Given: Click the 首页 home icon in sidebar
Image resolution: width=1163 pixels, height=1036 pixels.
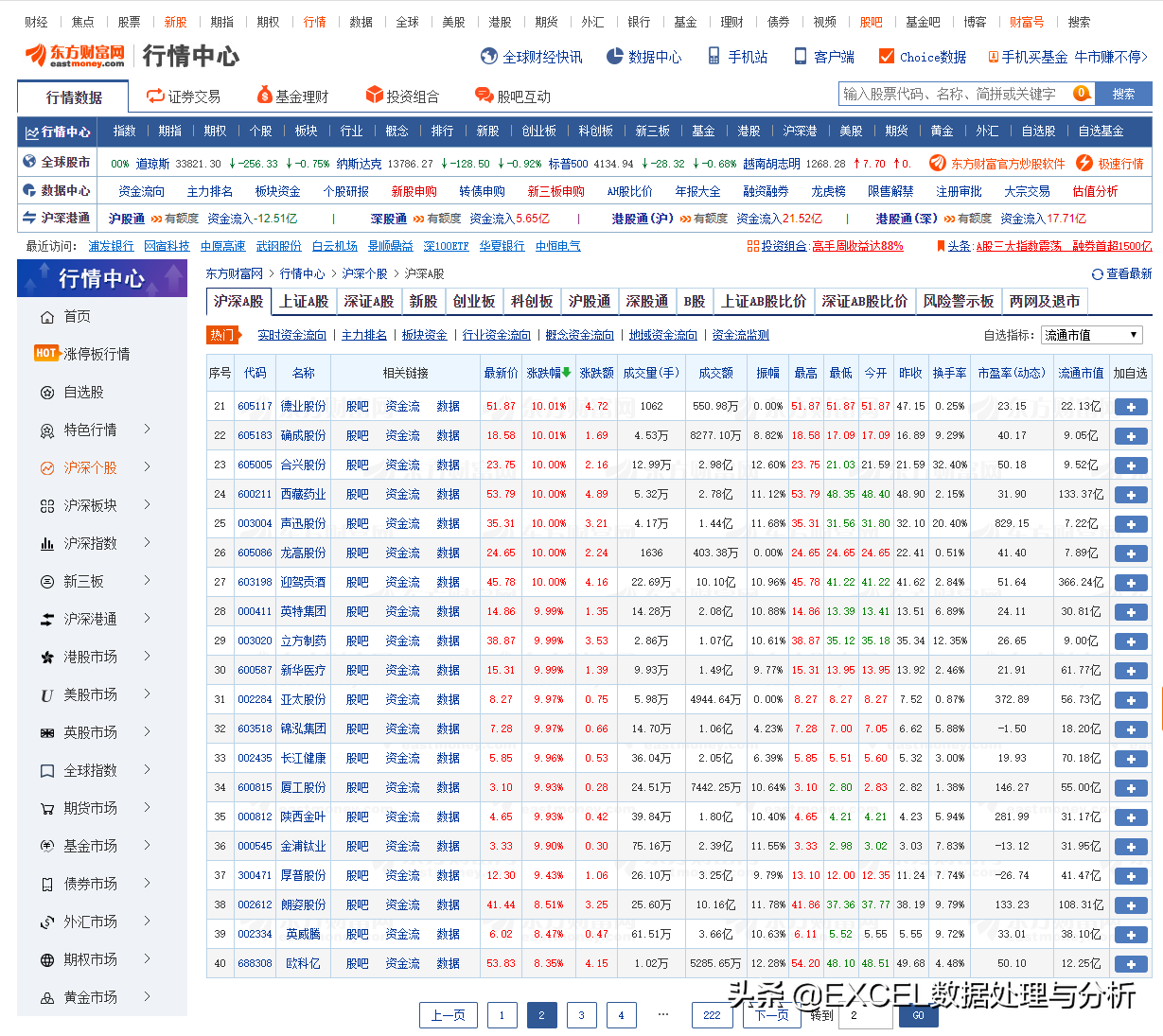Looking at the screenshot, I should click(x=47, y=317).
